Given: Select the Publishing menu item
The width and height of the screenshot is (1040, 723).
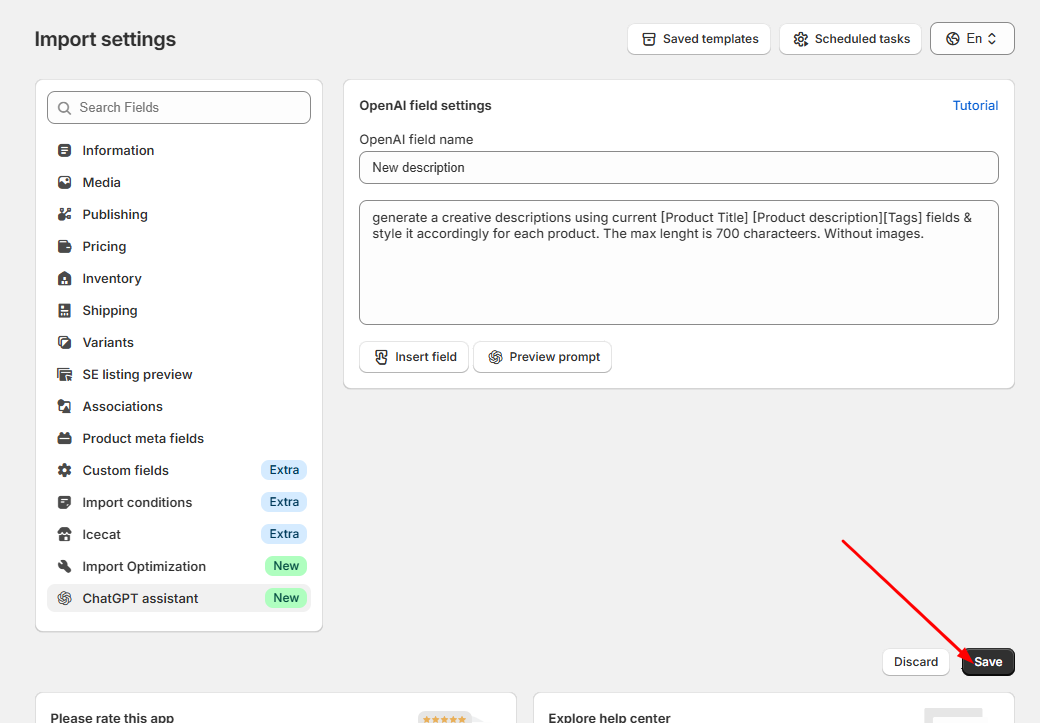Looking at the screenshot, I should pyautogui.click(x=179, y=214).
